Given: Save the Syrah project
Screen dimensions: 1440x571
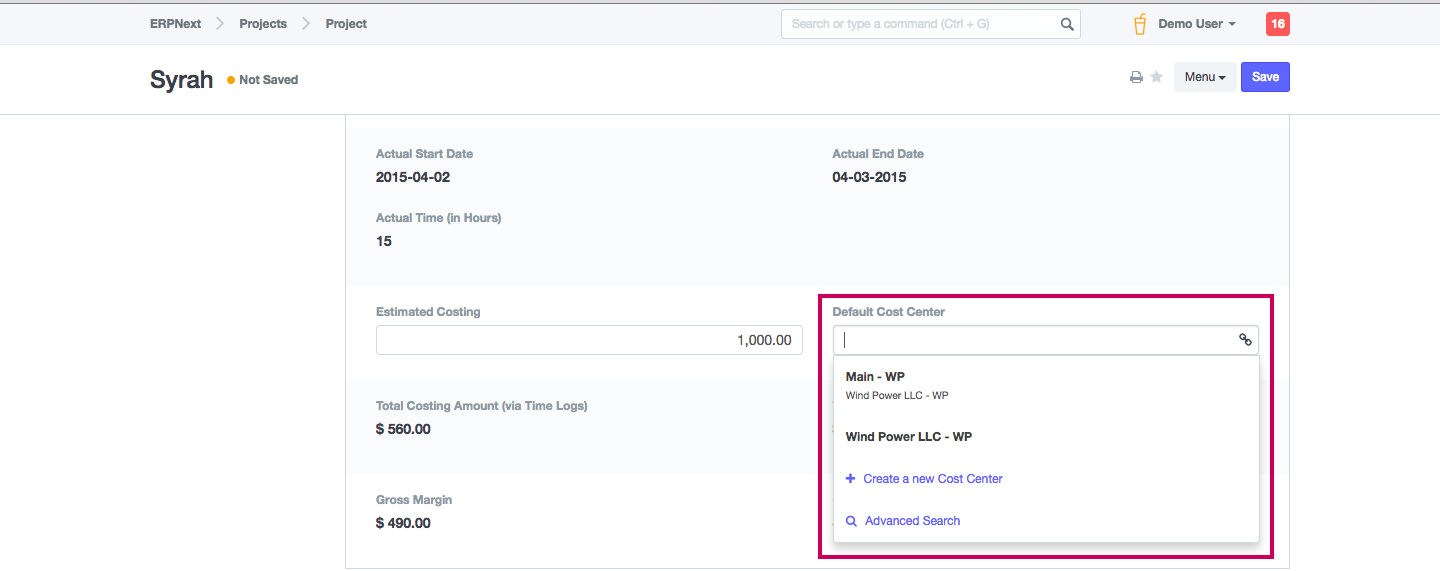Looking at the screenshot, I should coord(1265,77).
